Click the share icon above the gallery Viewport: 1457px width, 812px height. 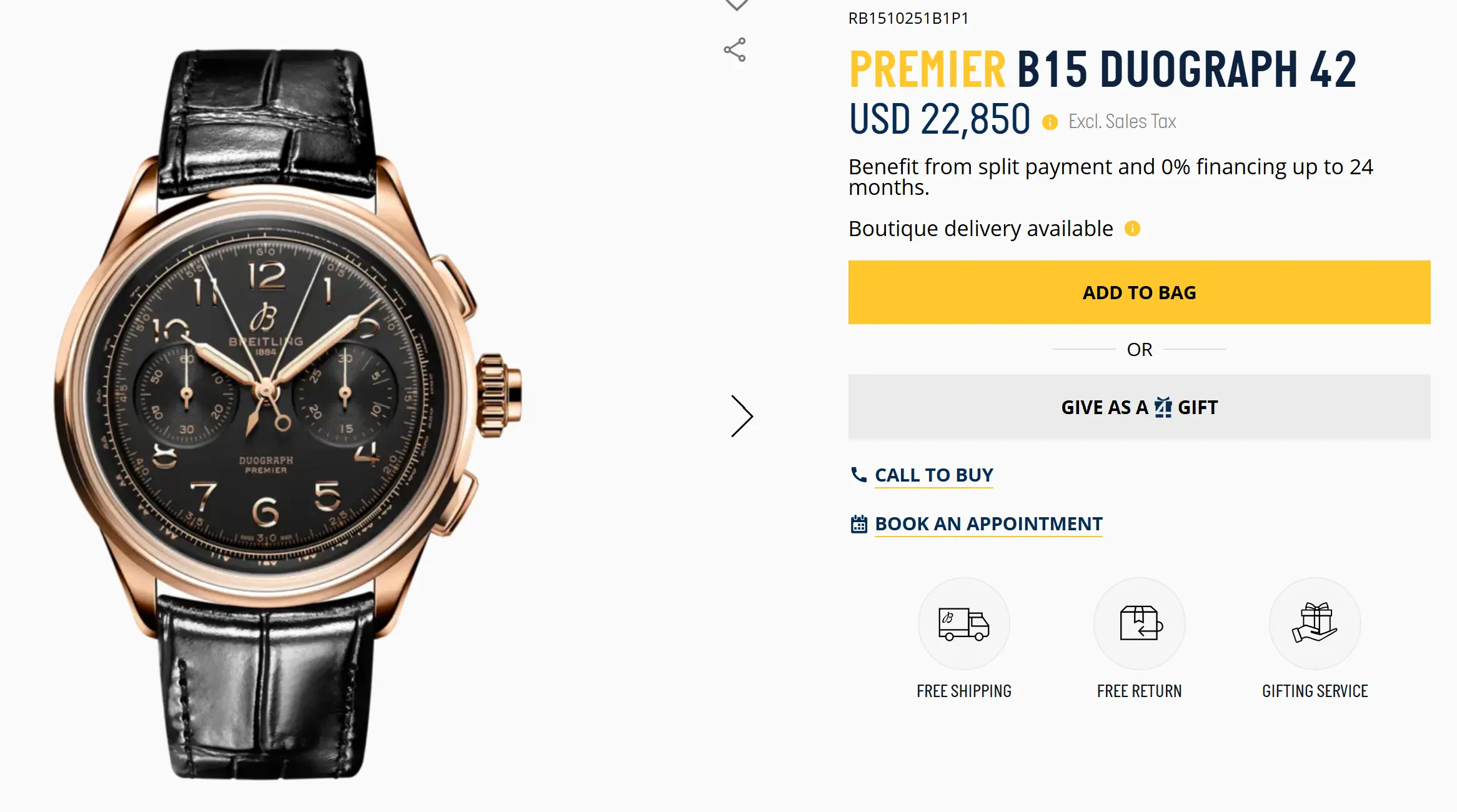[x=735, y=50]
